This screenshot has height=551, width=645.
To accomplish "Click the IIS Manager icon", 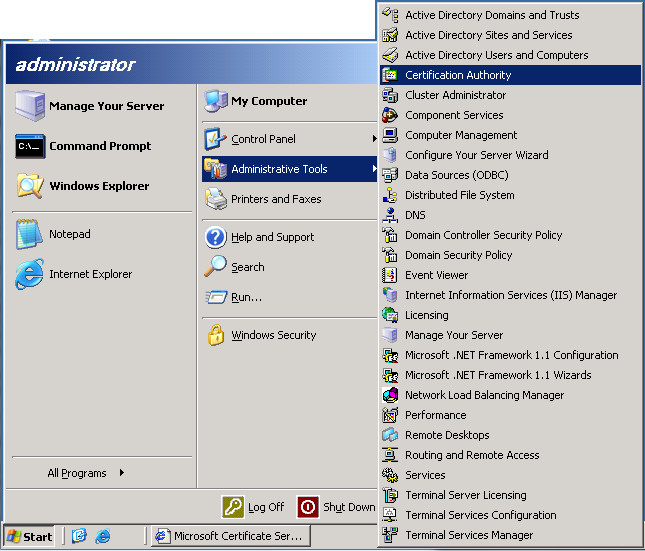I will click(x=390, y=295).
